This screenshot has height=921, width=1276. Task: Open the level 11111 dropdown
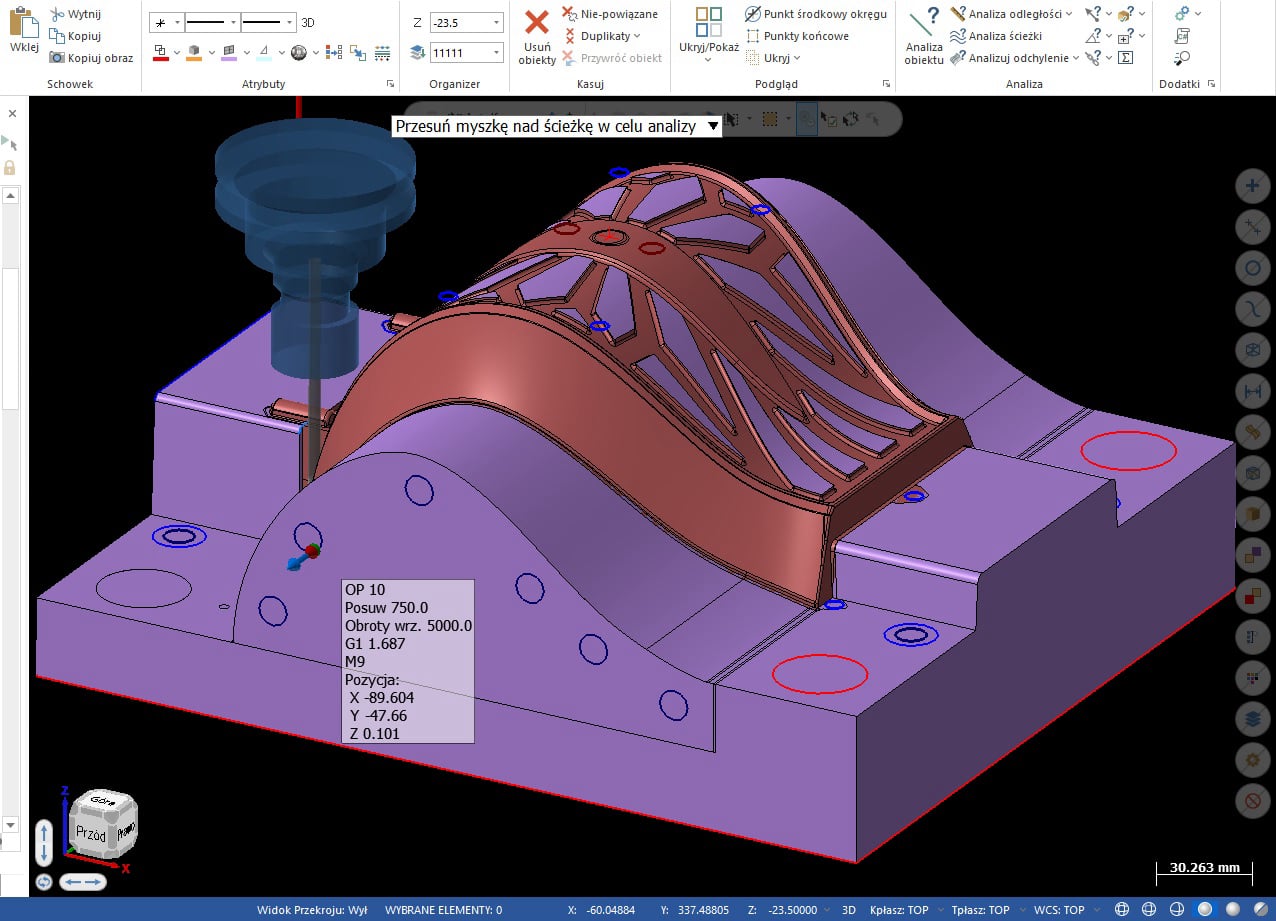(496, 52)
